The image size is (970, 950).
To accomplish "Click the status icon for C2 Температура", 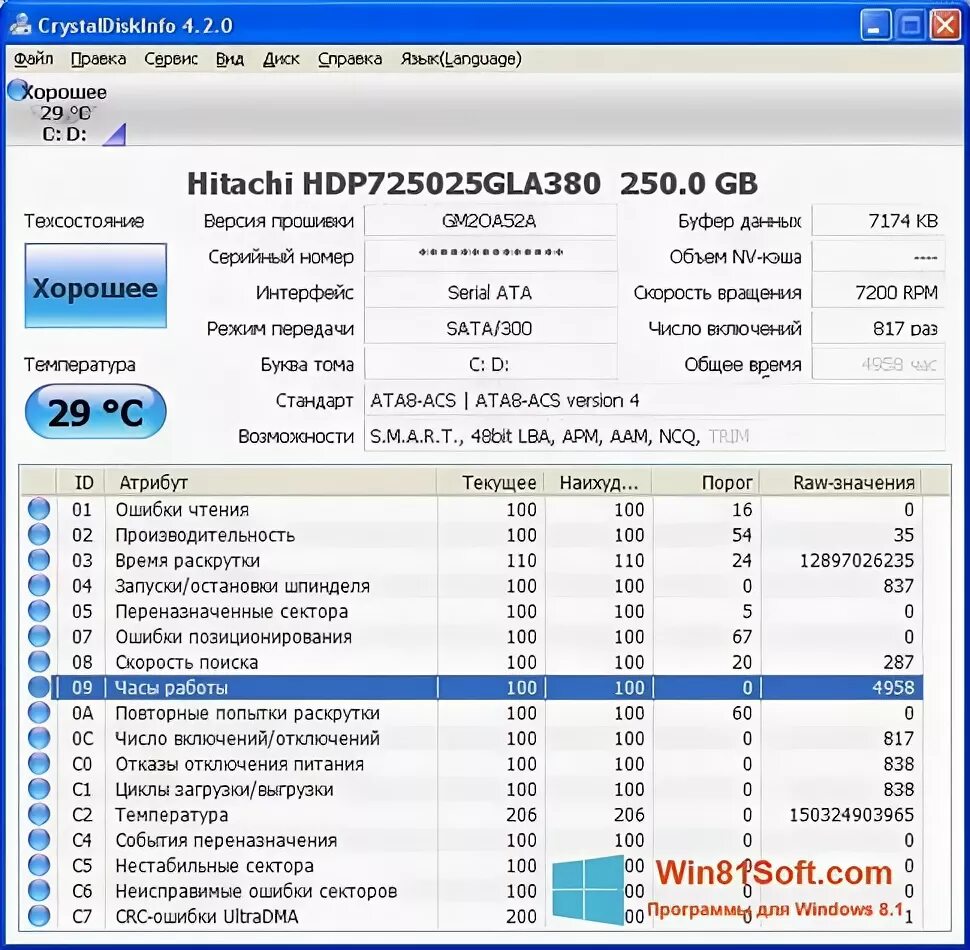I will [x=38, y=815].
